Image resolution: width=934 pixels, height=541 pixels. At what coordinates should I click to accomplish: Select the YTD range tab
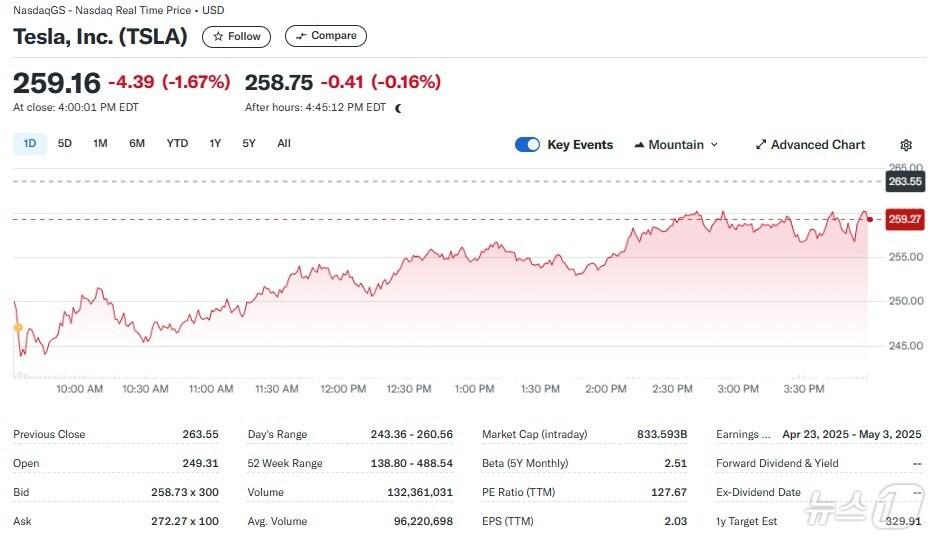(x=177, y=143)
